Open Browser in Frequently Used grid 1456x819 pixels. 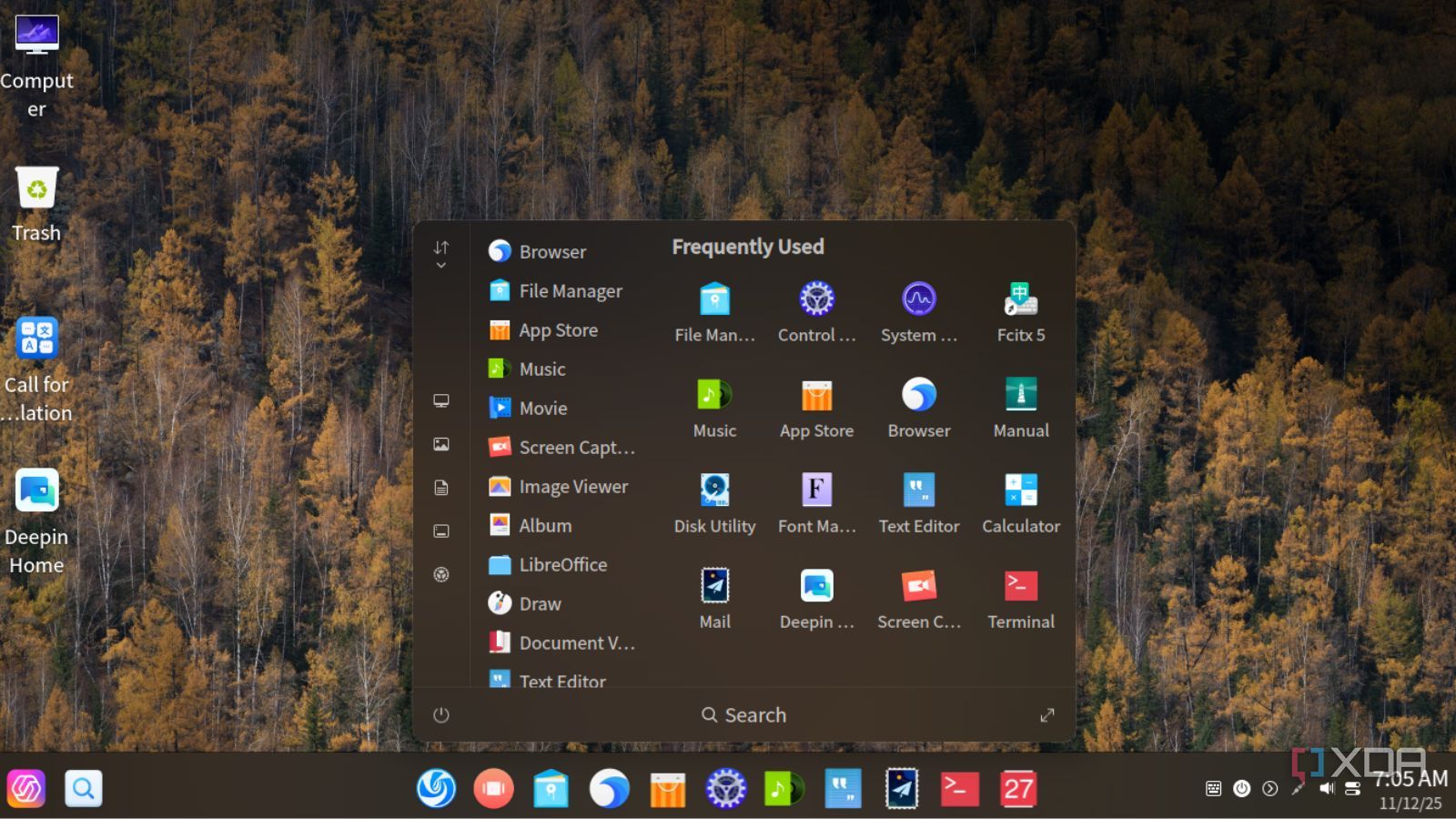(x=919, y=407)
